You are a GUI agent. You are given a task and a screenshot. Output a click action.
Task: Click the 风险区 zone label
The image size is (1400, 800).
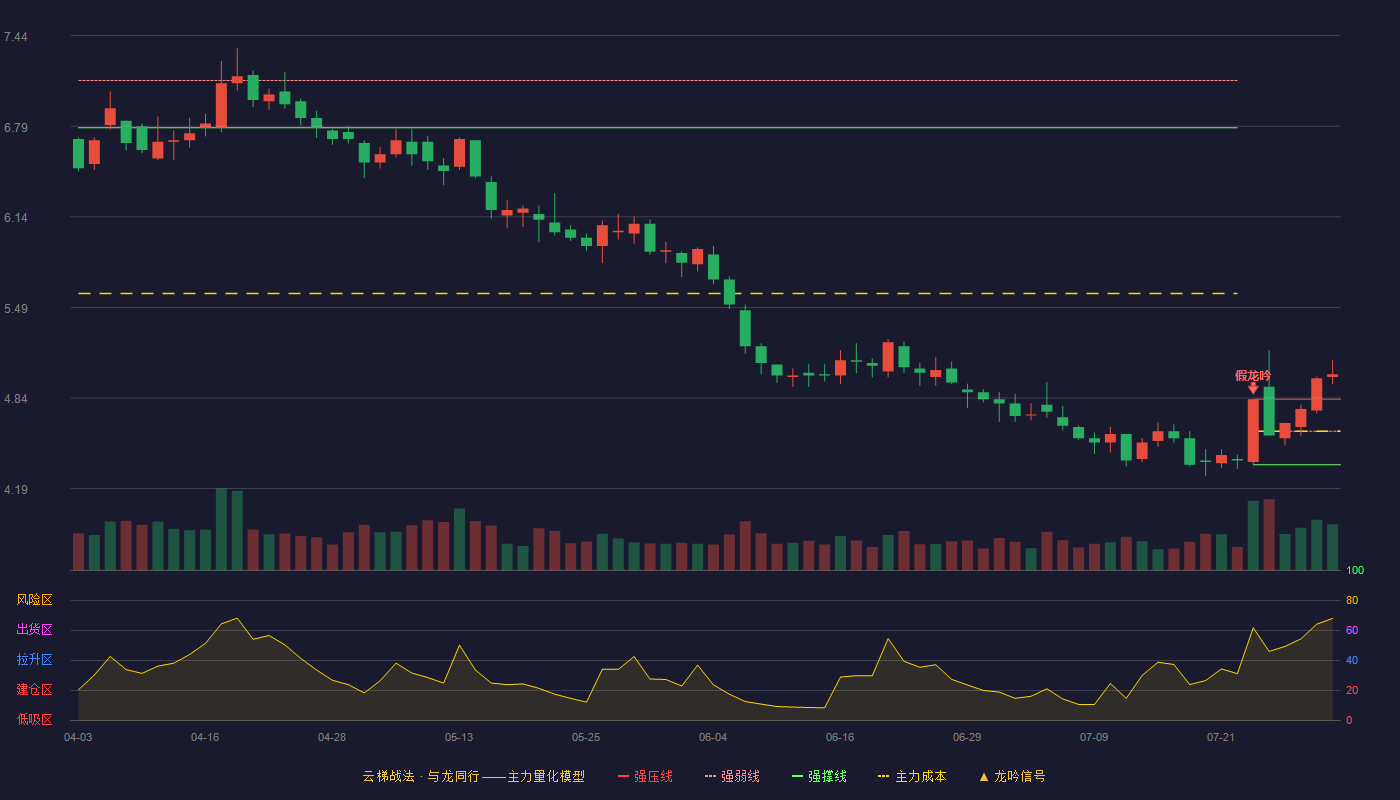(34, 600)
